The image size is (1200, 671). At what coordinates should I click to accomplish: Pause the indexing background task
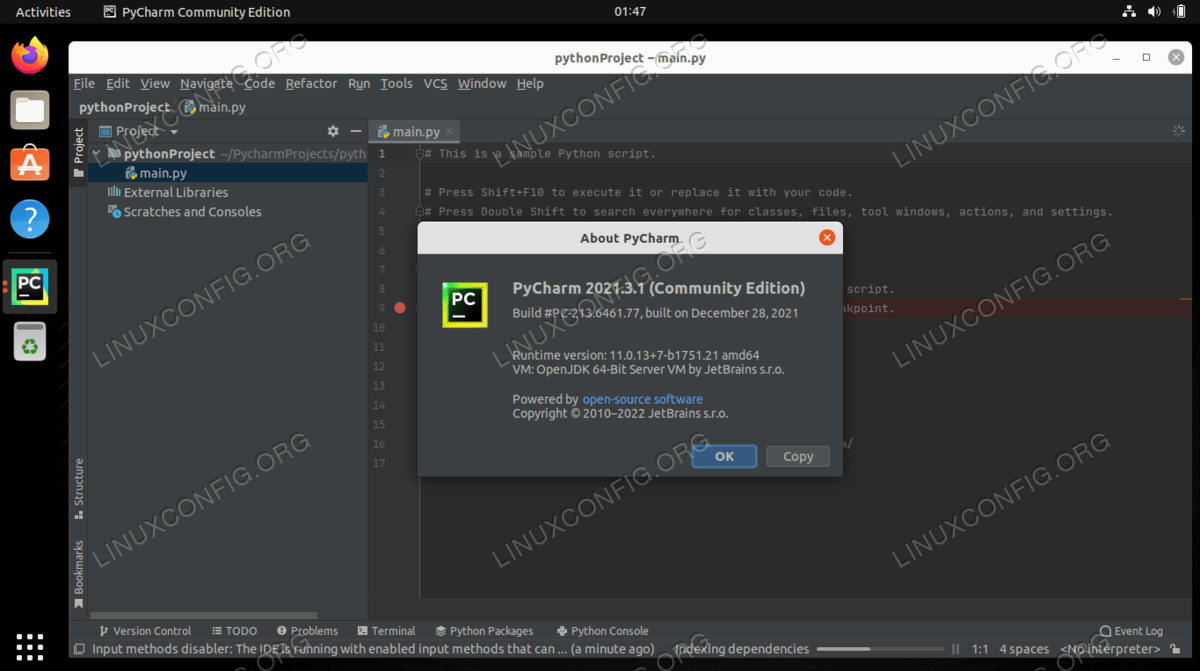(956, 649)
